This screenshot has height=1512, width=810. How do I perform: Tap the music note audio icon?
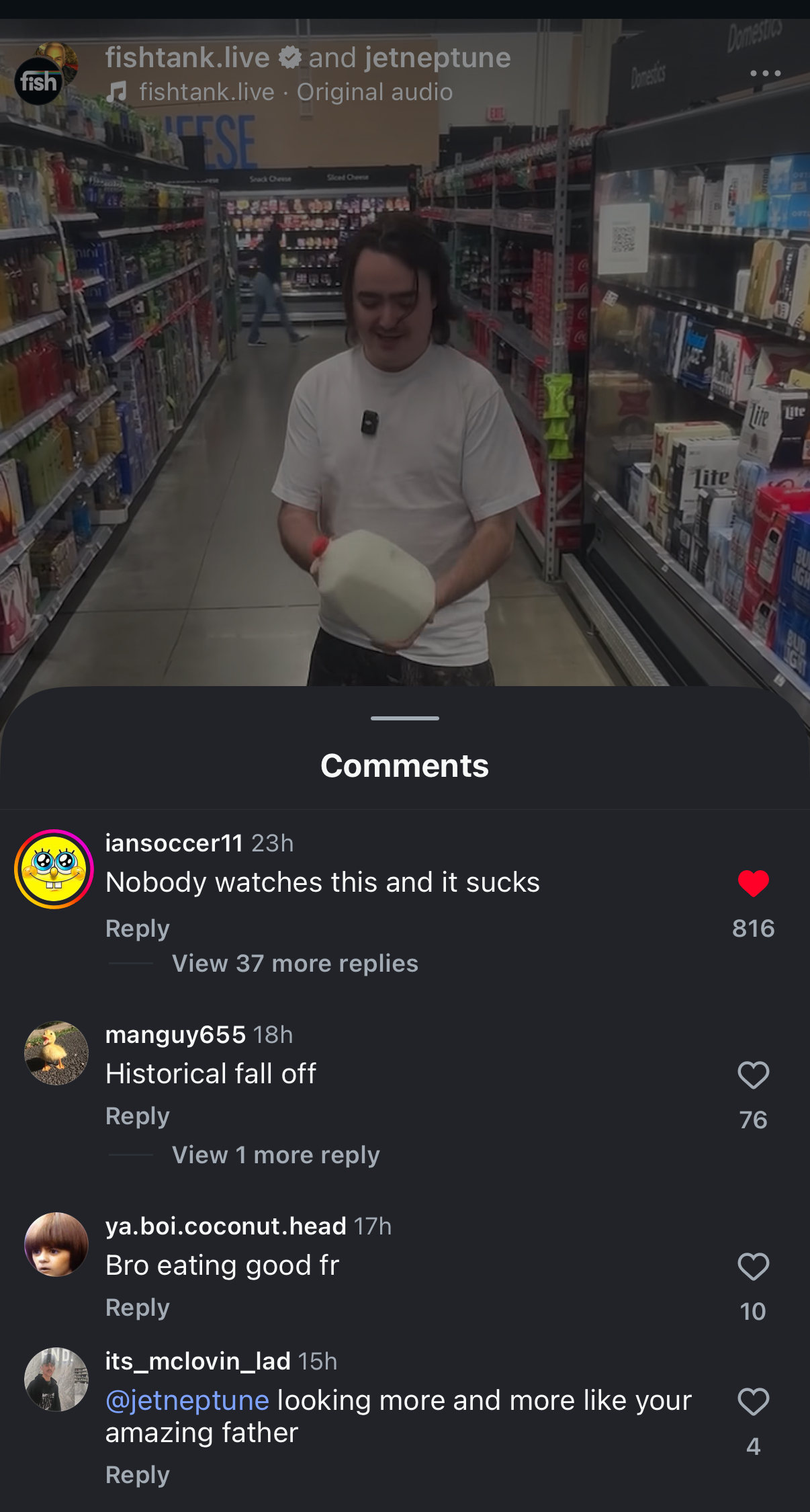pos(117,92)
